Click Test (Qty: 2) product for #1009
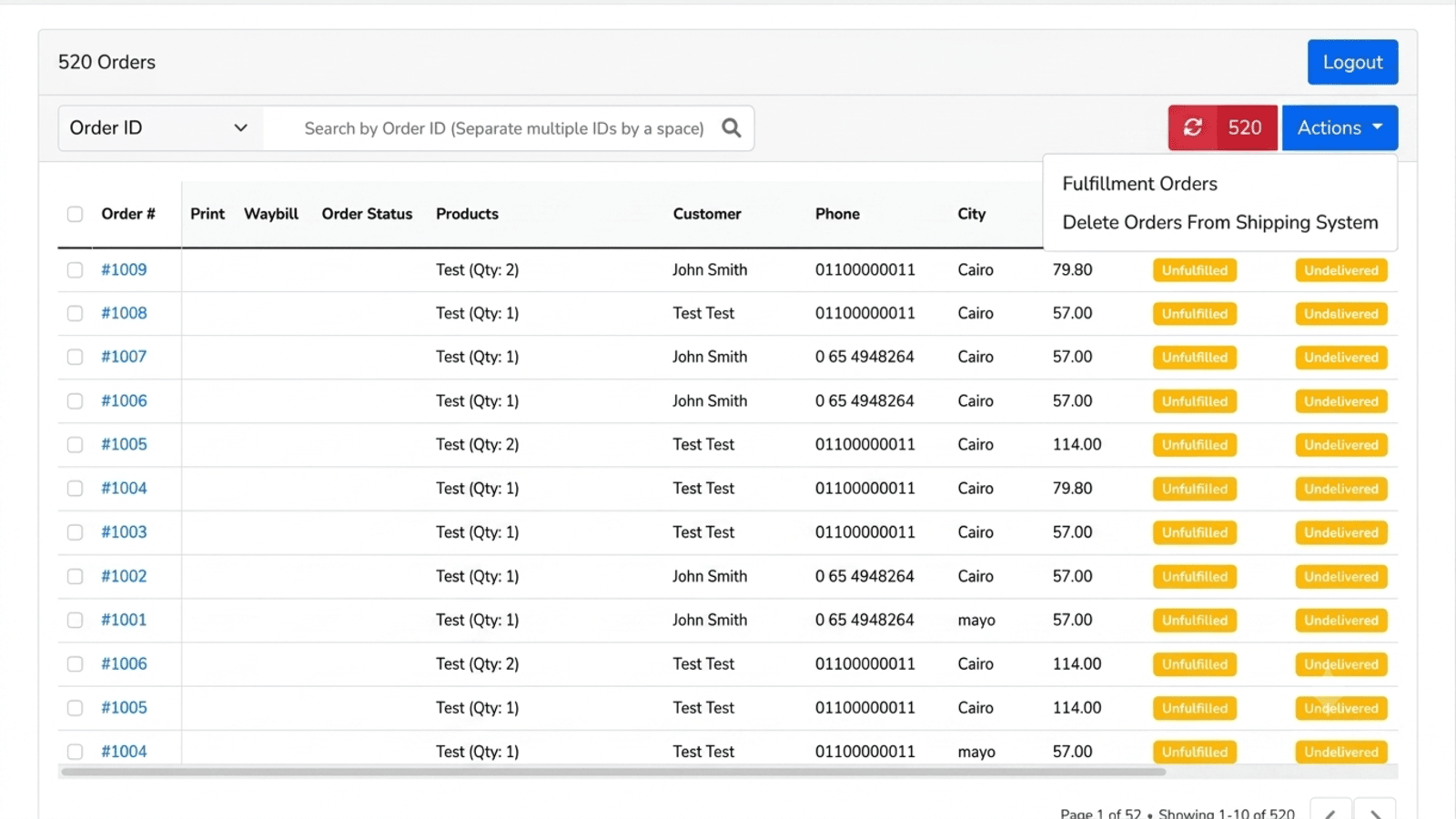 coord(477,269)
